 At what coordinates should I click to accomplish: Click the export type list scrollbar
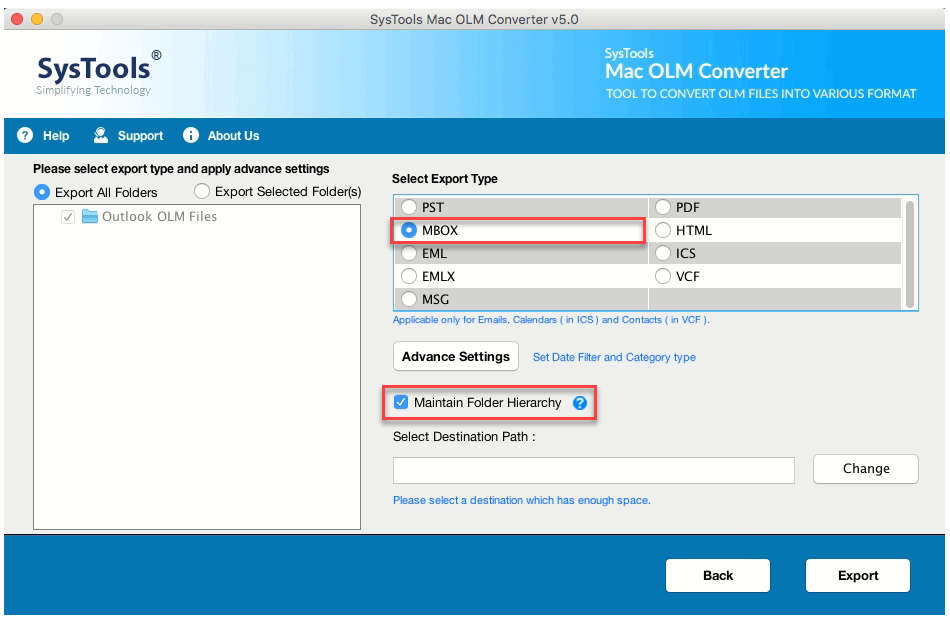click(x=909, y=253)
